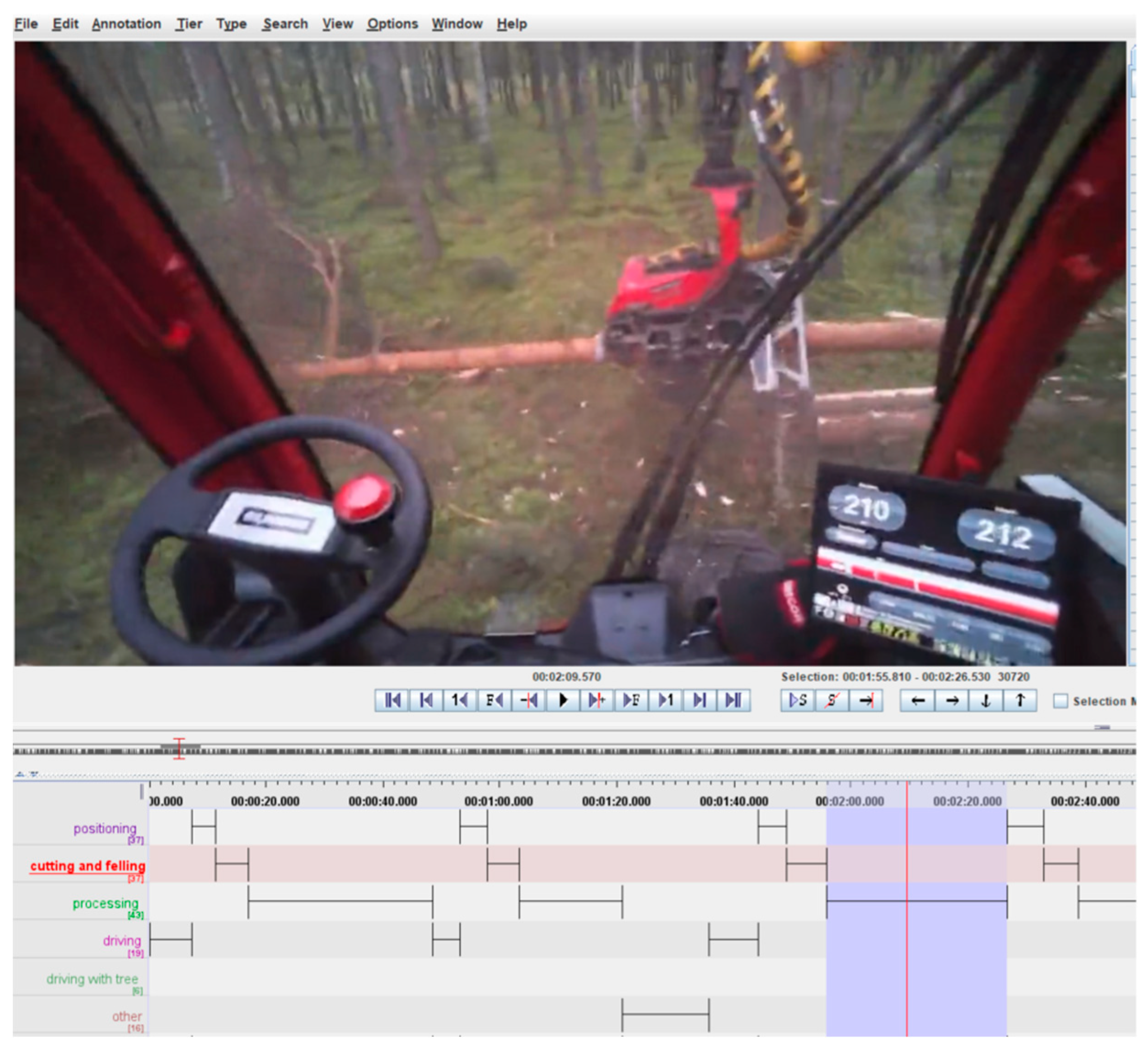Go back one pixel with 1 button
This screenshot has width=1148, height=1051.
(461, 700)
